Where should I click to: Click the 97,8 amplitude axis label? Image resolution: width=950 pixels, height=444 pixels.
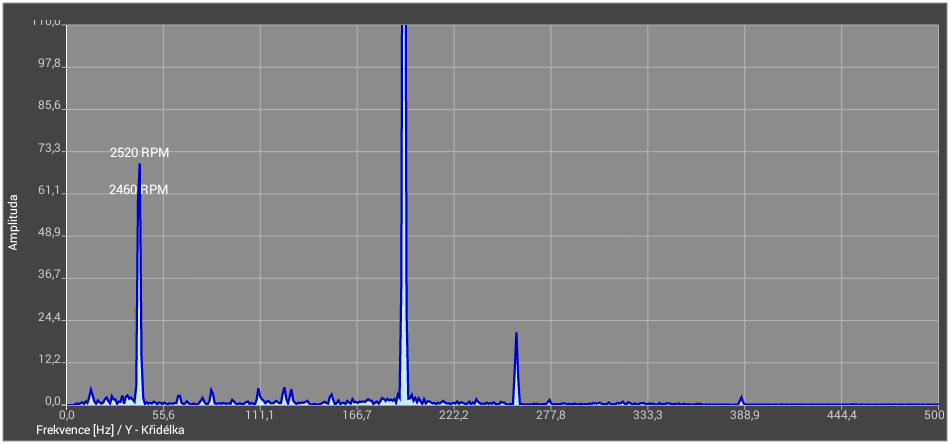tap(48, 64)
